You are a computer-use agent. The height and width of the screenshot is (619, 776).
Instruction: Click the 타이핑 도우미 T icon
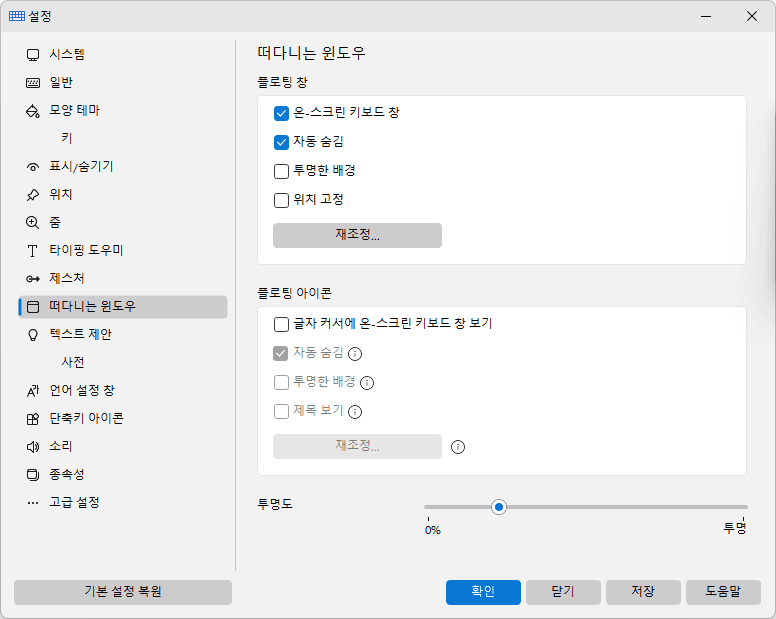[x=33, y=251]
